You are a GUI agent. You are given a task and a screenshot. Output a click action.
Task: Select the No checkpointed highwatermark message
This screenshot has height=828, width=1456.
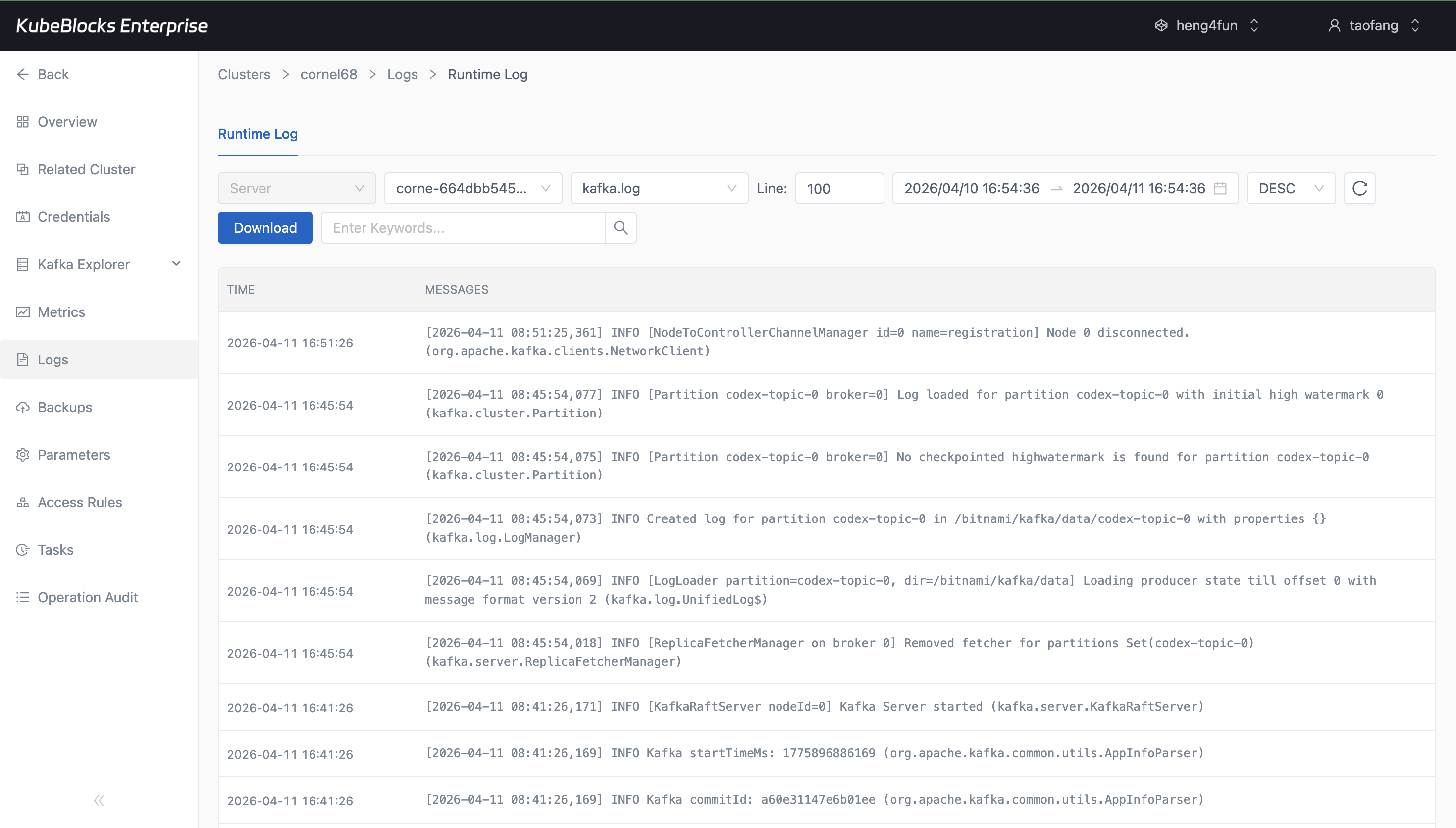[897, 466]
